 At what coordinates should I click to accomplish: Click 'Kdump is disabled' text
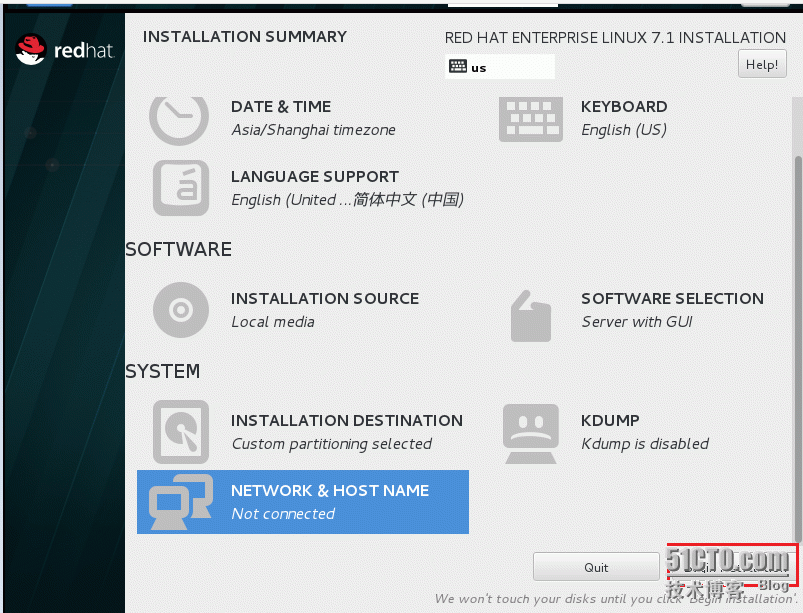click(x=645, y=444)
